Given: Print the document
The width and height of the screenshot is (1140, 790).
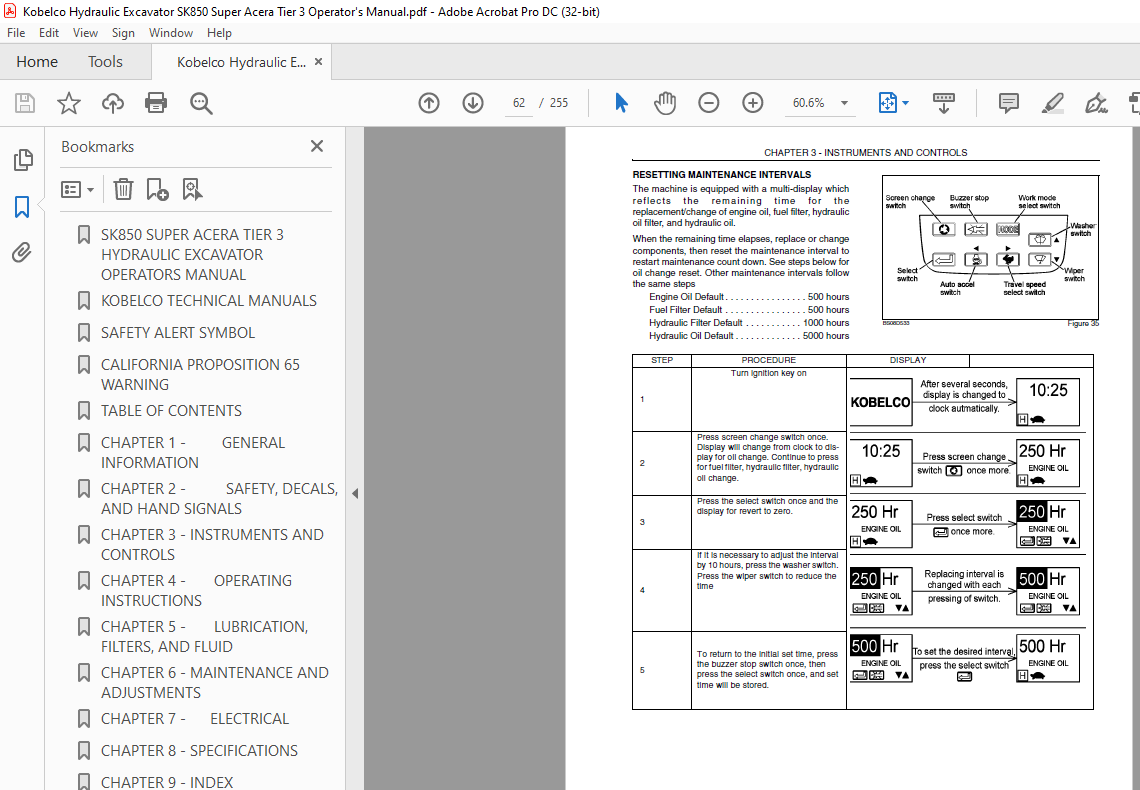Looking at the screenshot, I should point(156,103).
